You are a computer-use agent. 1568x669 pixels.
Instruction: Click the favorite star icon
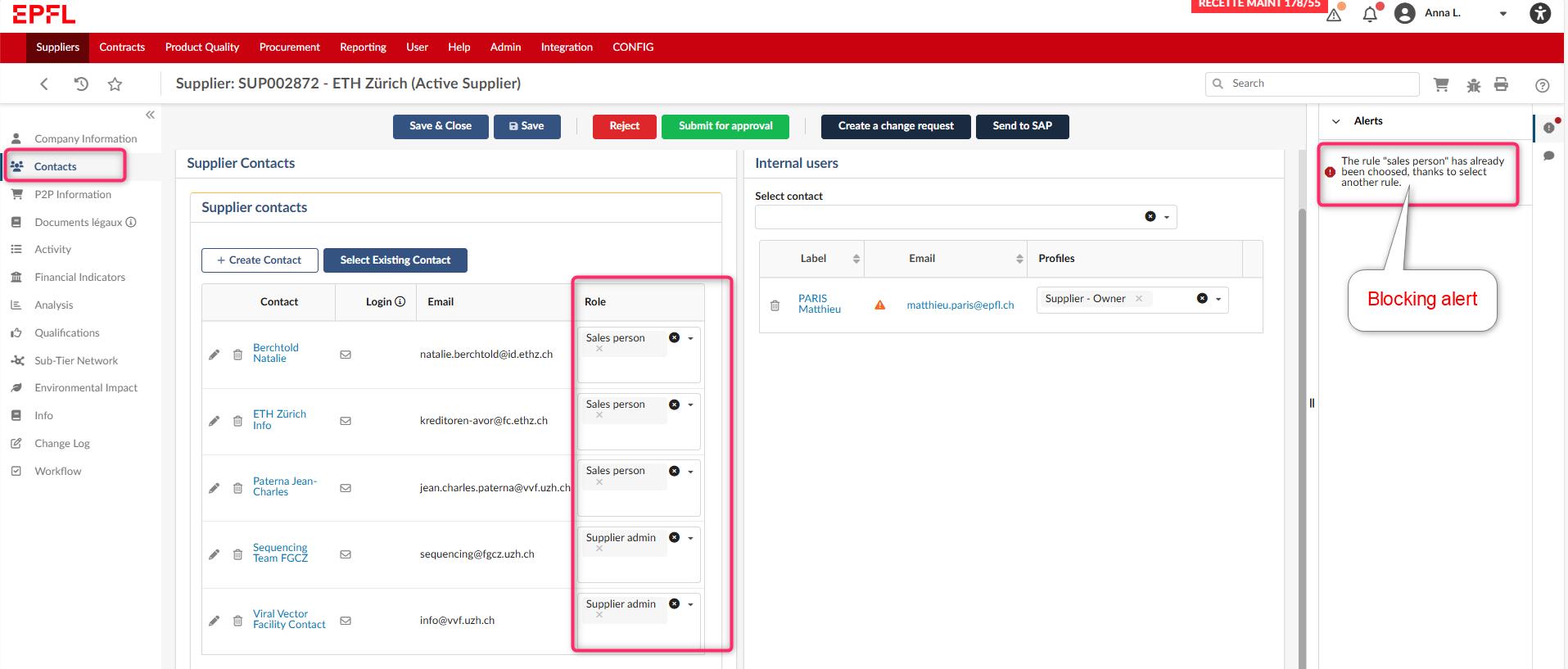pyautogui.click(x=115, y=84)
